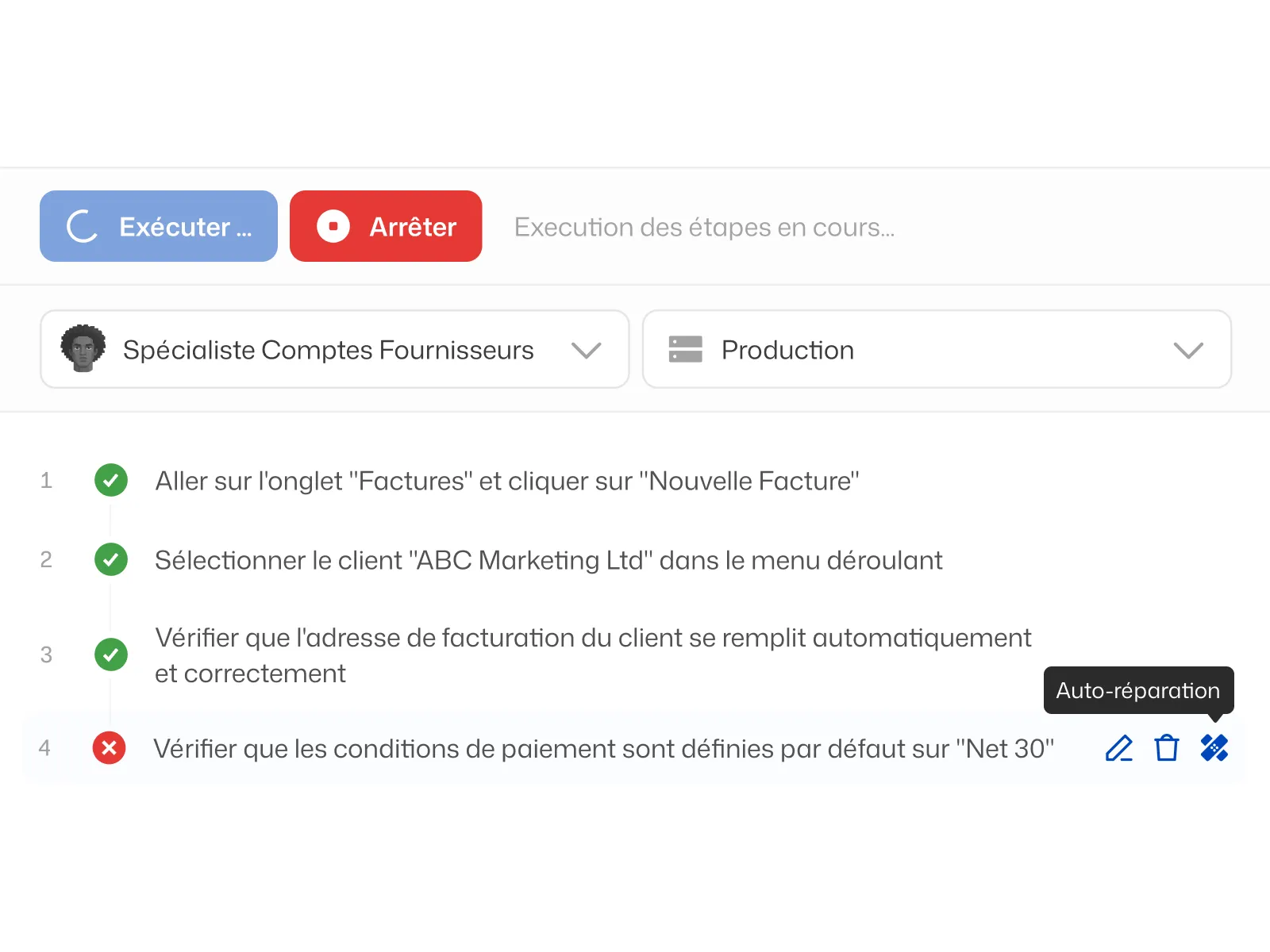
Task: Click the green checkmark beside step 2
Action: [111, 559]
